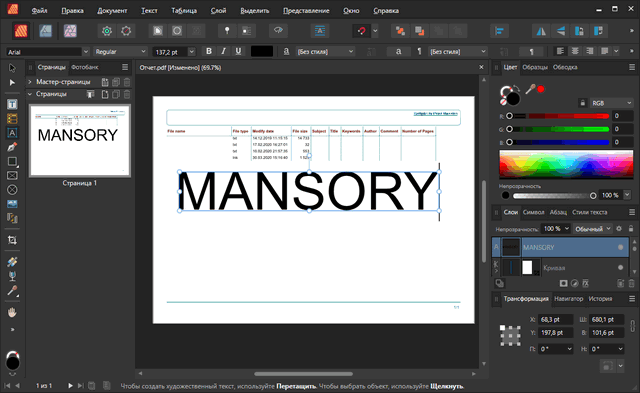
Task: Pick color with the Color panel eyedropper
Action: pos(530,89)
